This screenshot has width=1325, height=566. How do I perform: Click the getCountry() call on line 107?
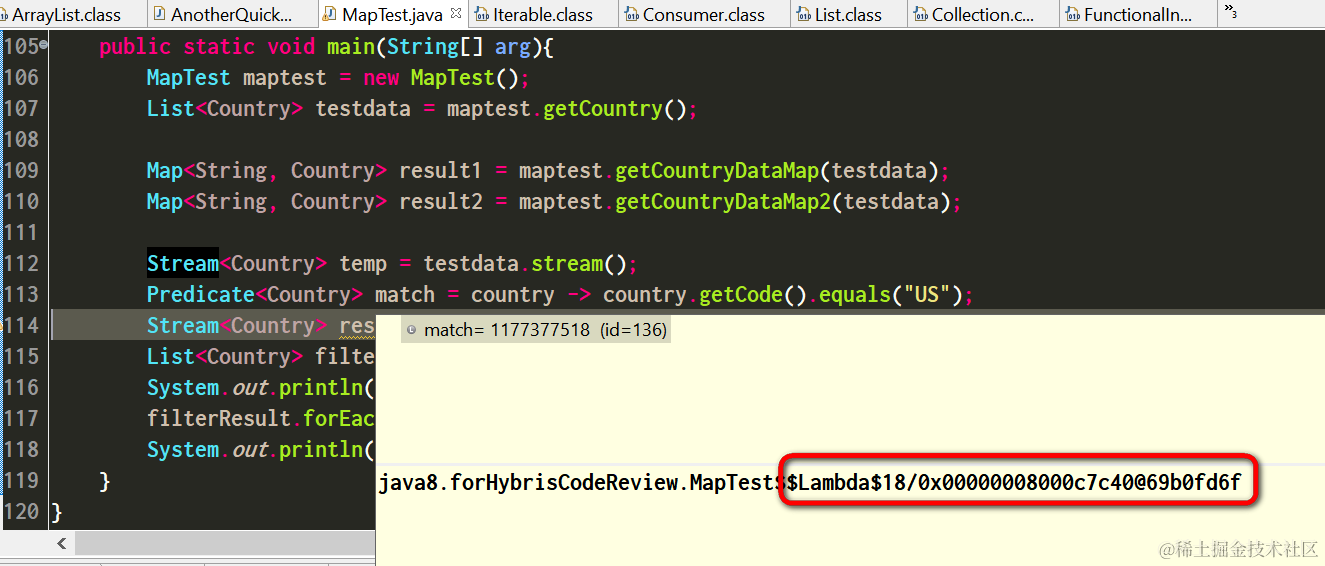615,108
